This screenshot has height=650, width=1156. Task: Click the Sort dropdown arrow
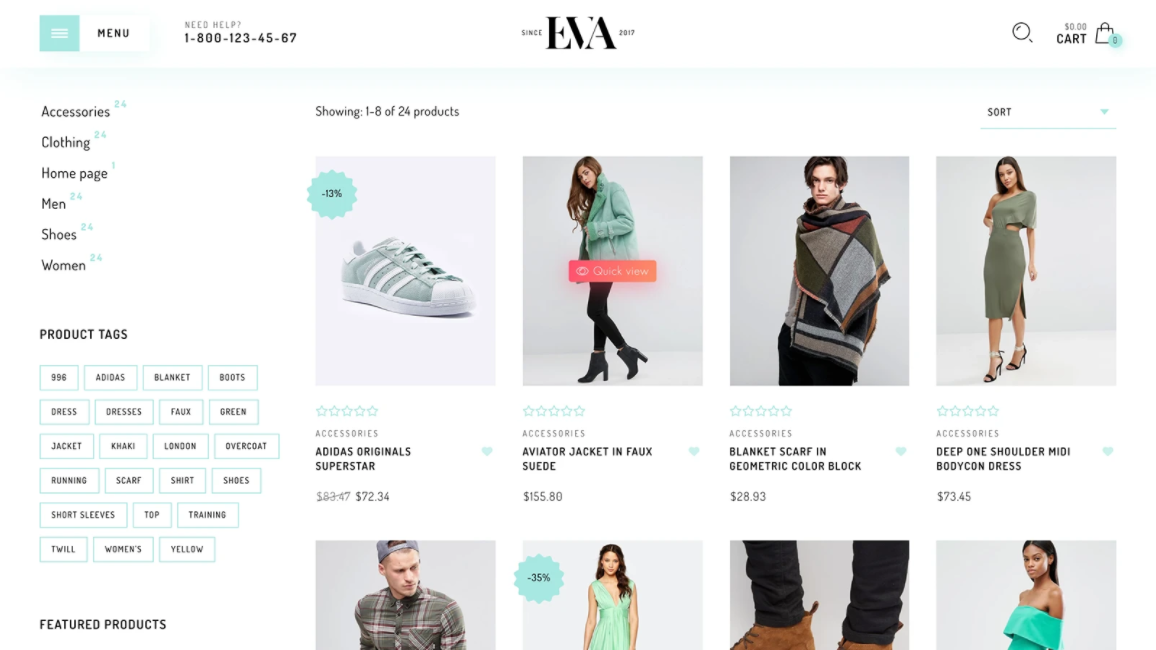1104,112
